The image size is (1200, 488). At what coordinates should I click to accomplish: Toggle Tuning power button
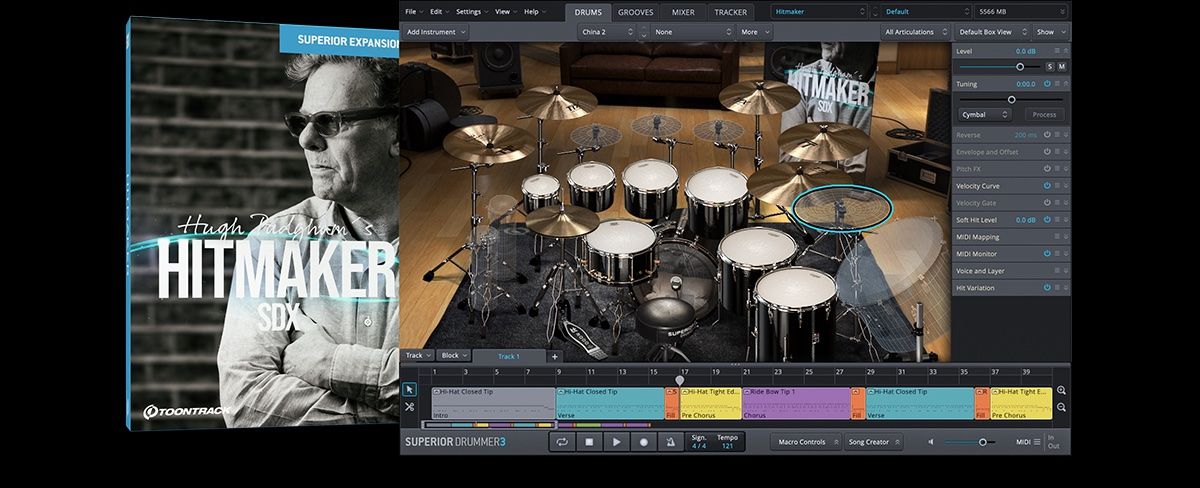click(1047, 84)
